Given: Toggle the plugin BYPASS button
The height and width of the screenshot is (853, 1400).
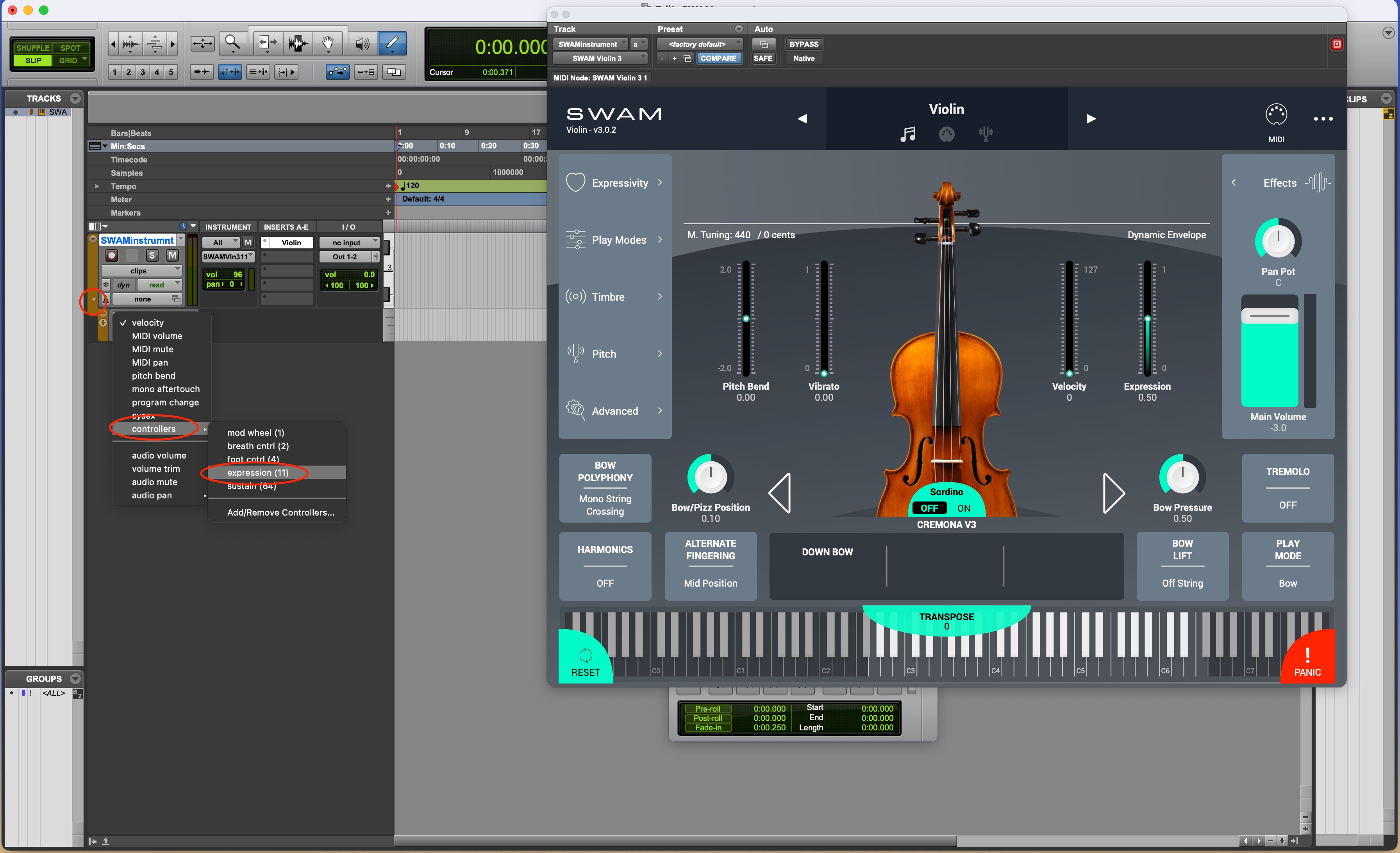Looking at the screenshot, I should [x=804, y=44].
